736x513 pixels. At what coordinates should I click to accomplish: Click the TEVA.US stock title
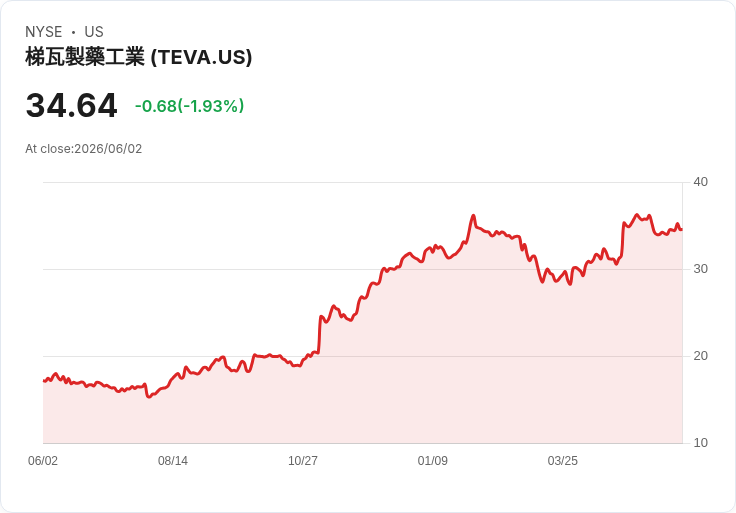(138, 57)
